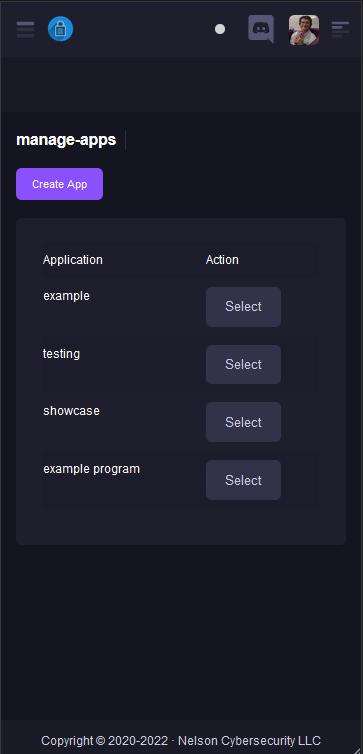
Task: Click the 'example program' application name
Action: pyautogui.click(x=92, y=469)
